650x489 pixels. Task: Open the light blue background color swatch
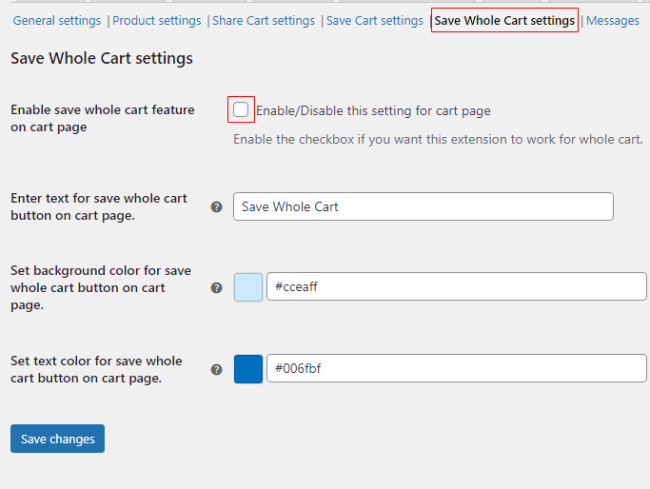coord(248,287)
